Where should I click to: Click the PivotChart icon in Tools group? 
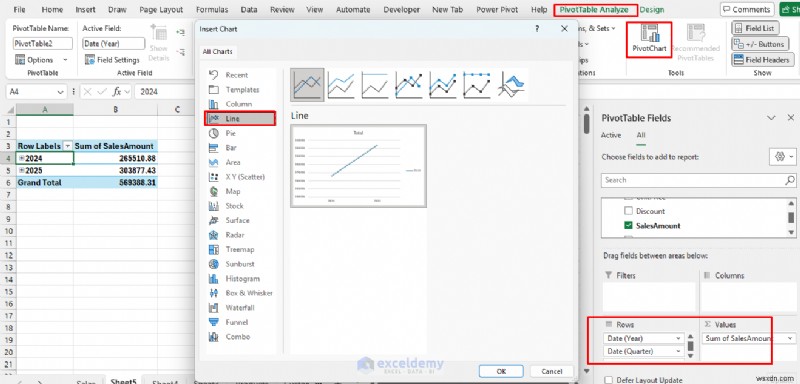[x=649, y=38]
